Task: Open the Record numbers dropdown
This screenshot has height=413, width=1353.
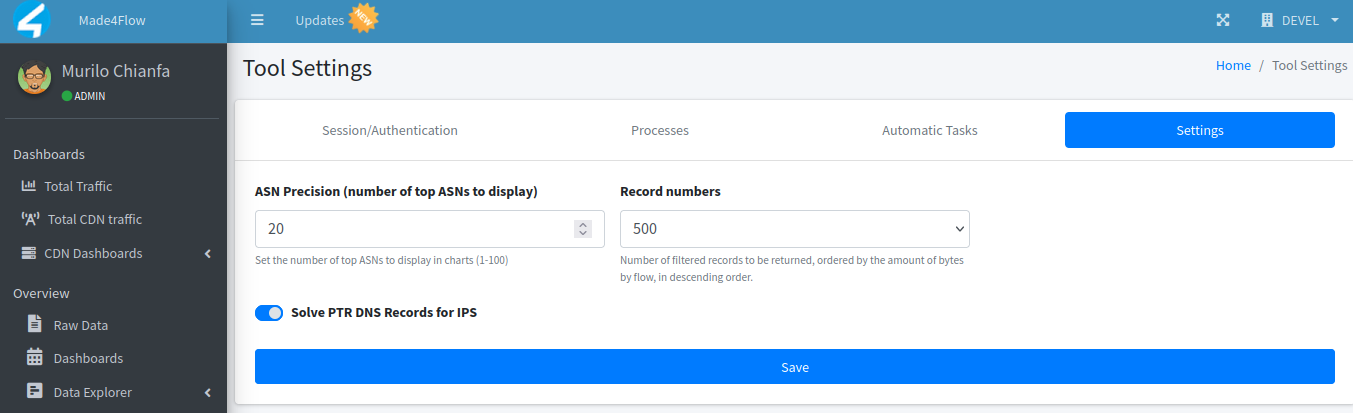Action: click(x=795, y=228)
